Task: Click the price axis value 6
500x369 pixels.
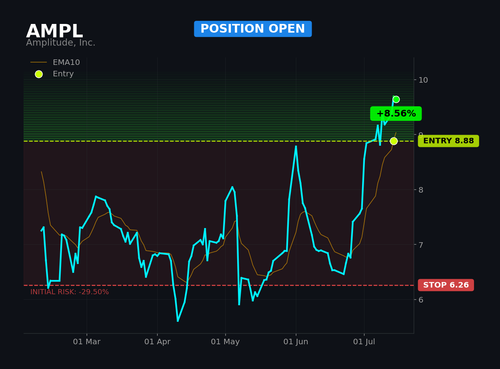Action: pyautogui.click(x=421, y=300)
